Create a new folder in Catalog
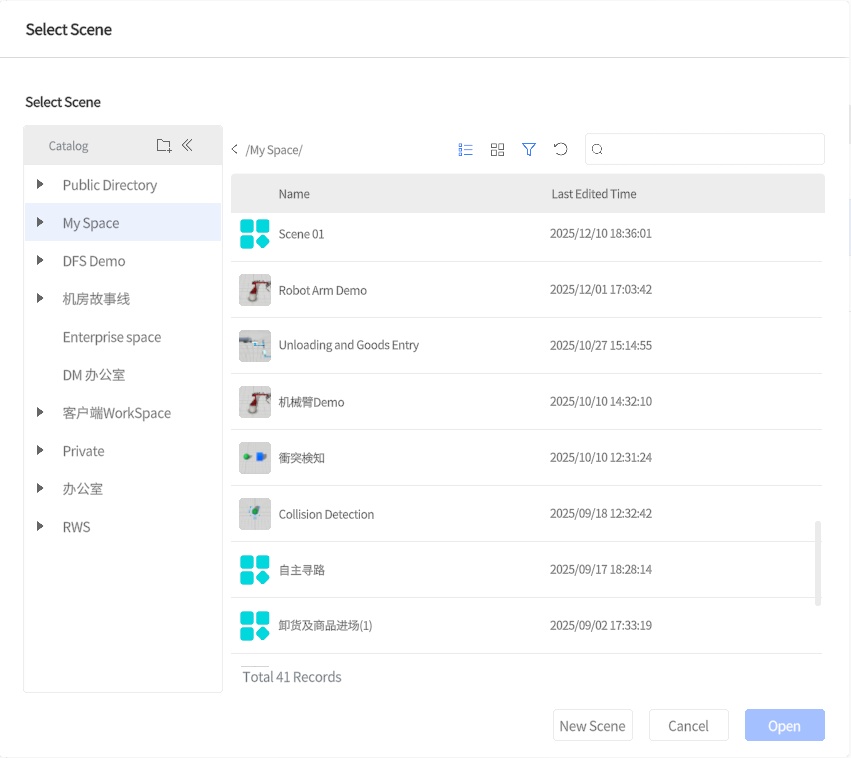The image size is (851, 758). coord(164,145)
